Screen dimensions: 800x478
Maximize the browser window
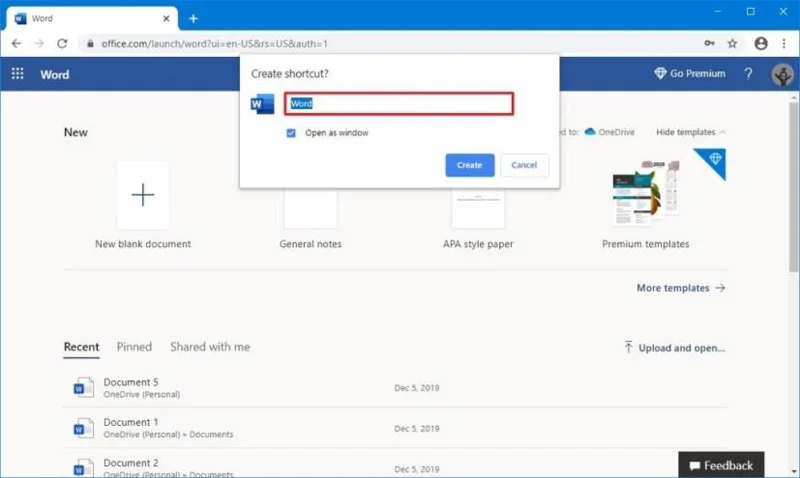[x=751, y=11]
